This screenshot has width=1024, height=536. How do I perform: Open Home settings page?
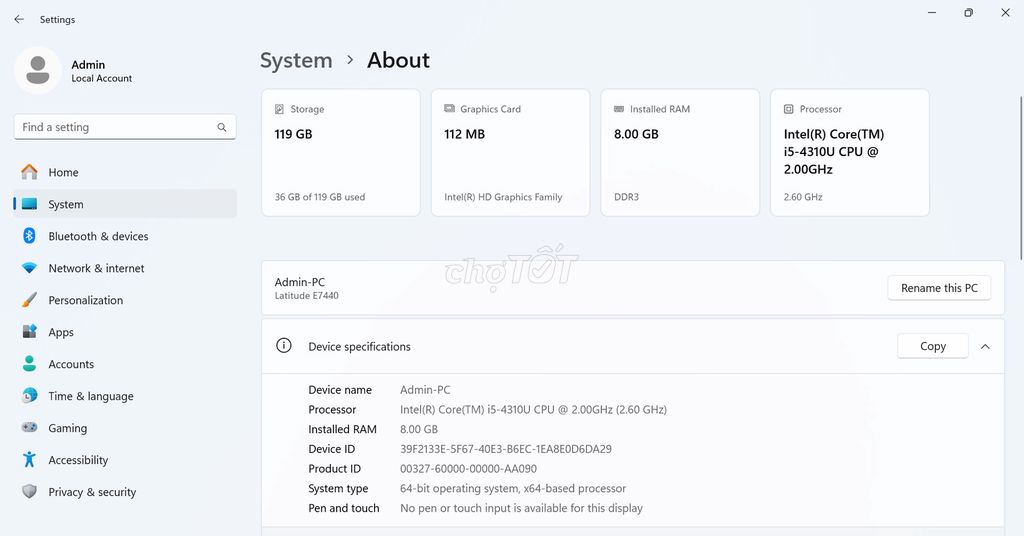[125, 172]
